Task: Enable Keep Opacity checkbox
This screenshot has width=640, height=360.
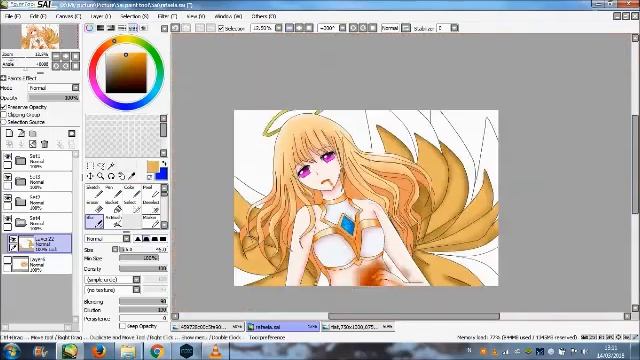Action: [x=122, y=326]
